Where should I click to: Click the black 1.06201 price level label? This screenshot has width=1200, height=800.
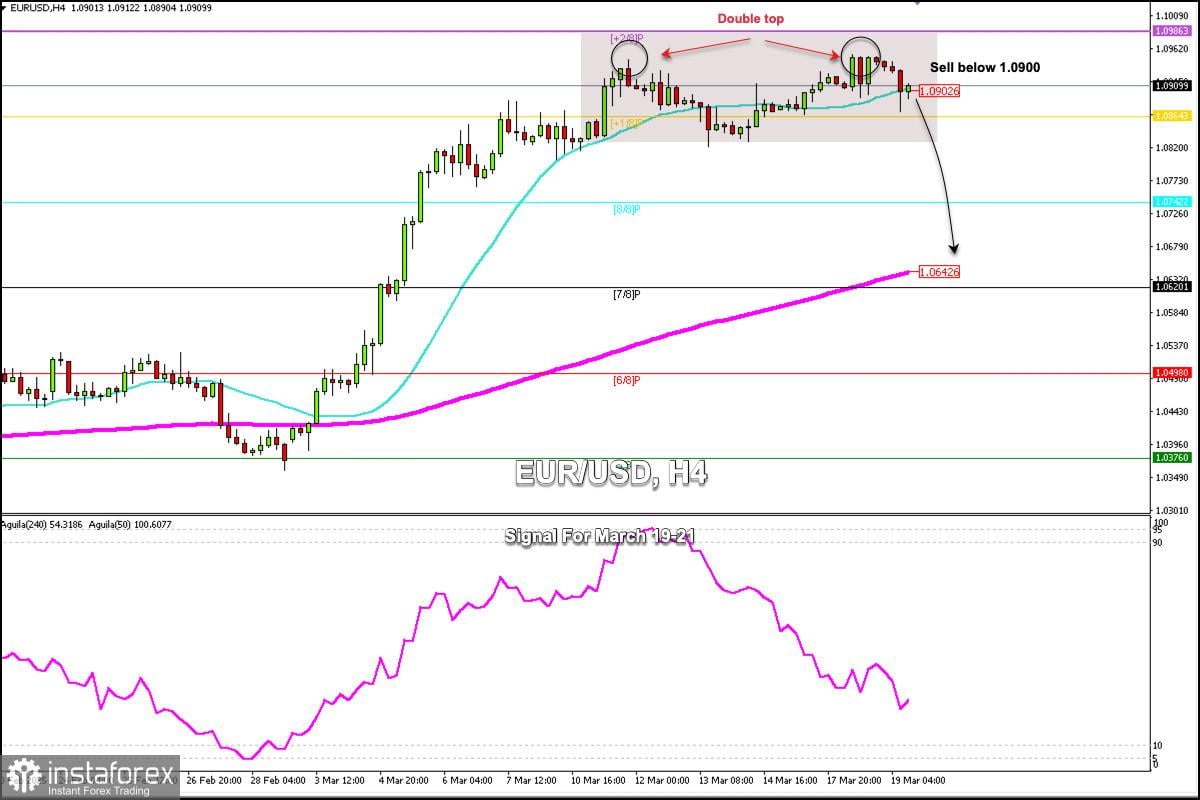pos(1170,287)
